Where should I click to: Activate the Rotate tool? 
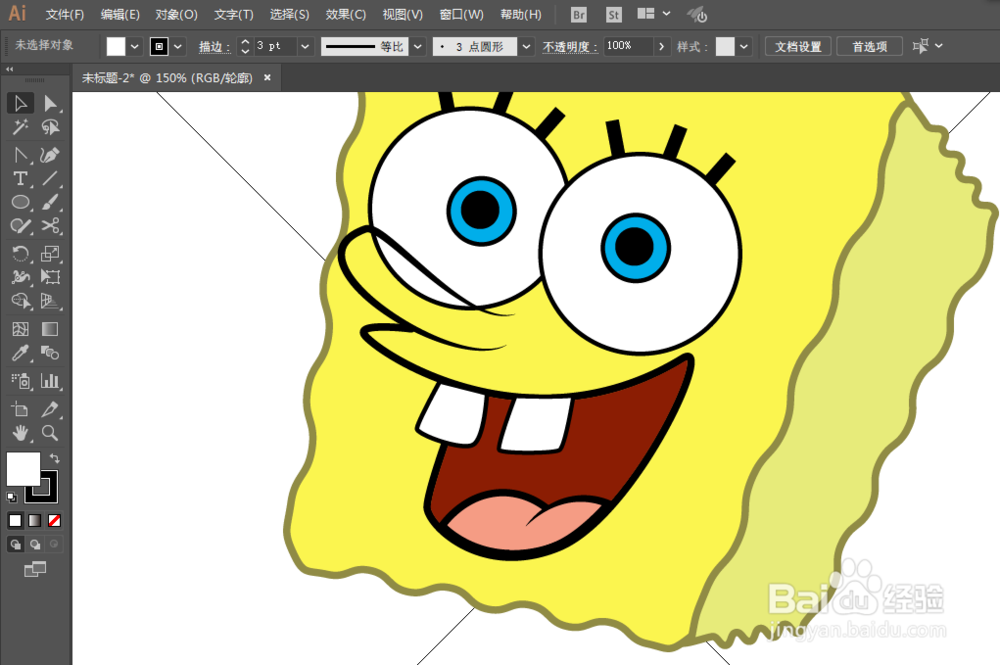pos(20,254)
